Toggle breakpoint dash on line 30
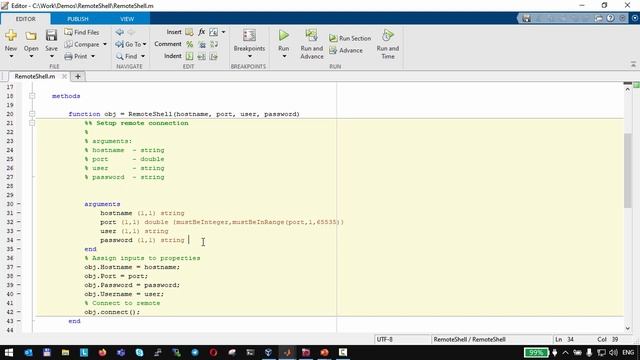The height and width of the screenshot is (360, 640). 19,204
